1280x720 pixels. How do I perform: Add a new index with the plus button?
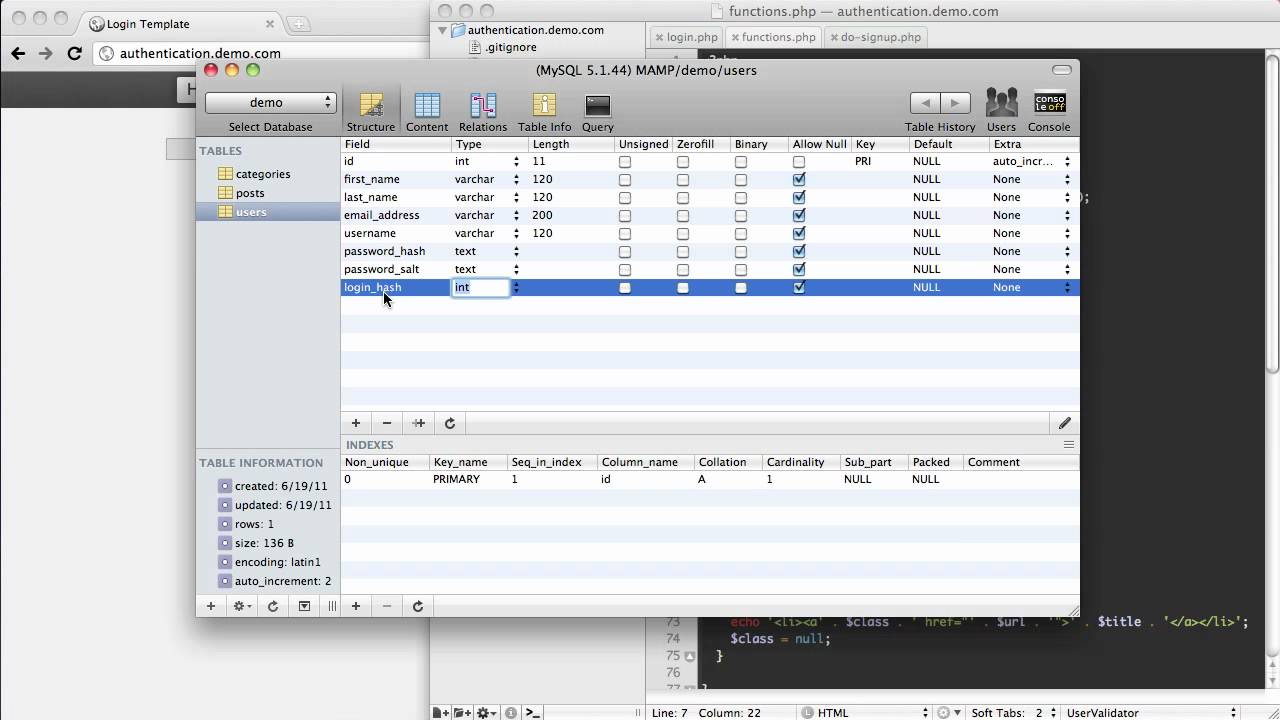(x=356, y=606)
